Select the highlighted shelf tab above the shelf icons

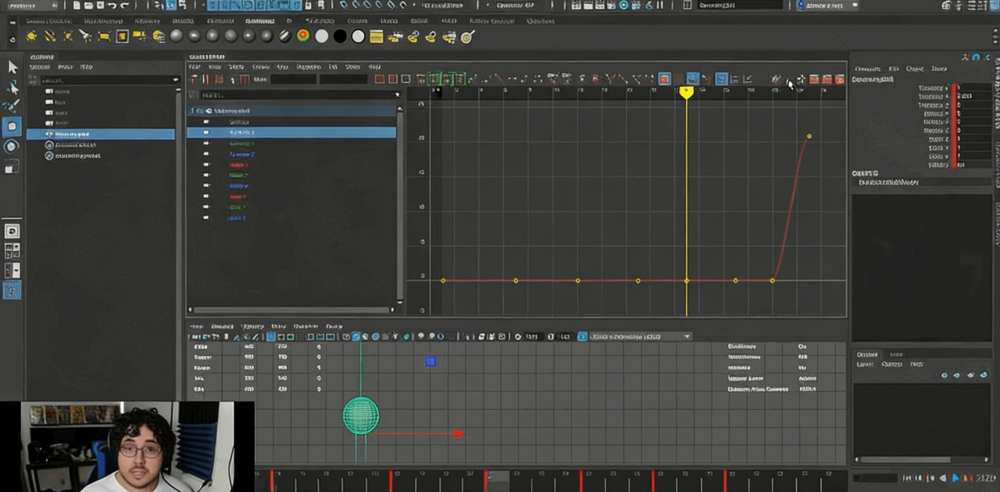point(260,21)
